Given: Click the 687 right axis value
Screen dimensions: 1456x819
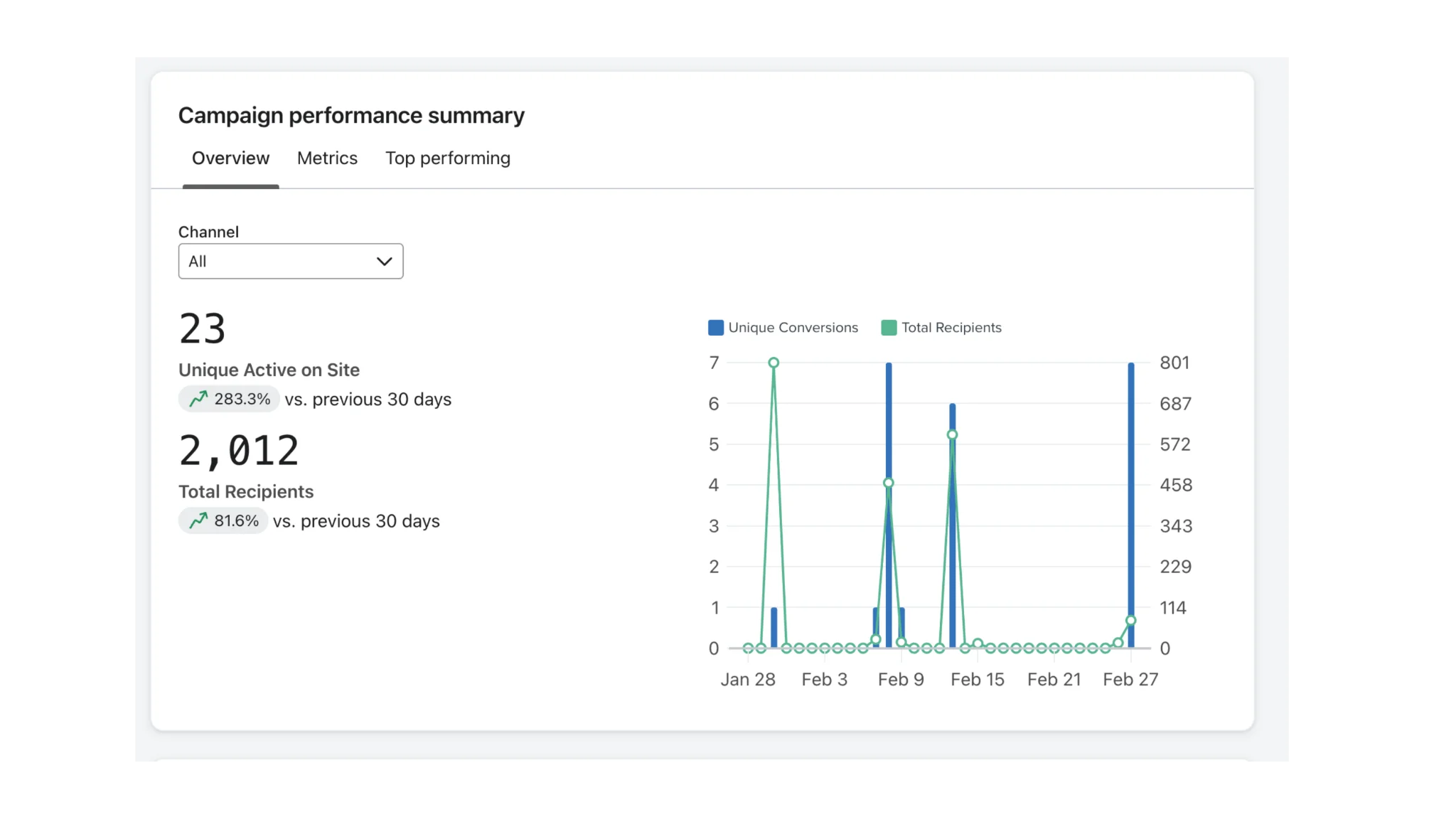Looking at the screenshot, I should pos(1175,404).
